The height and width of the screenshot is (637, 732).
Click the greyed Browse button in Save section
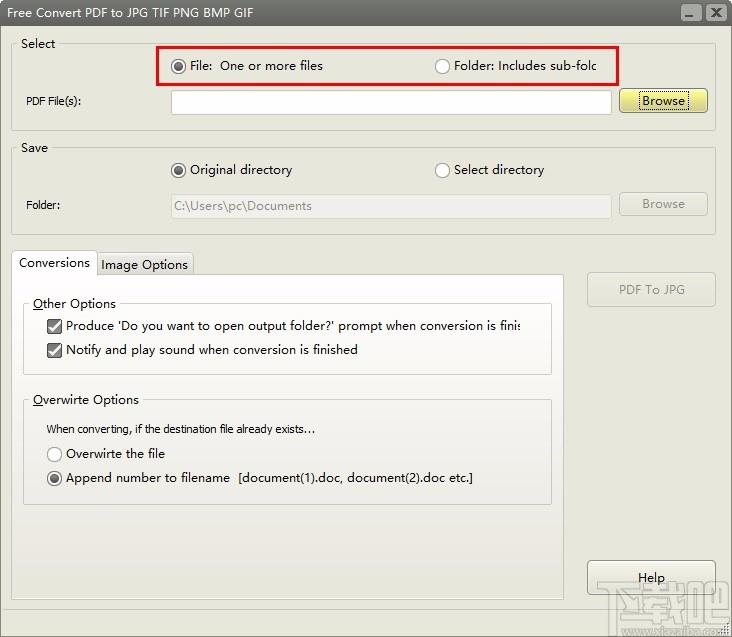663,204
